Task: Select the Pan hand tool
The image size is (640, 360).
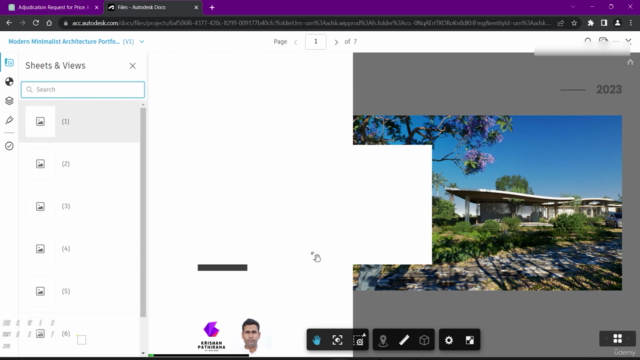Action: click(x=317, y=340)
